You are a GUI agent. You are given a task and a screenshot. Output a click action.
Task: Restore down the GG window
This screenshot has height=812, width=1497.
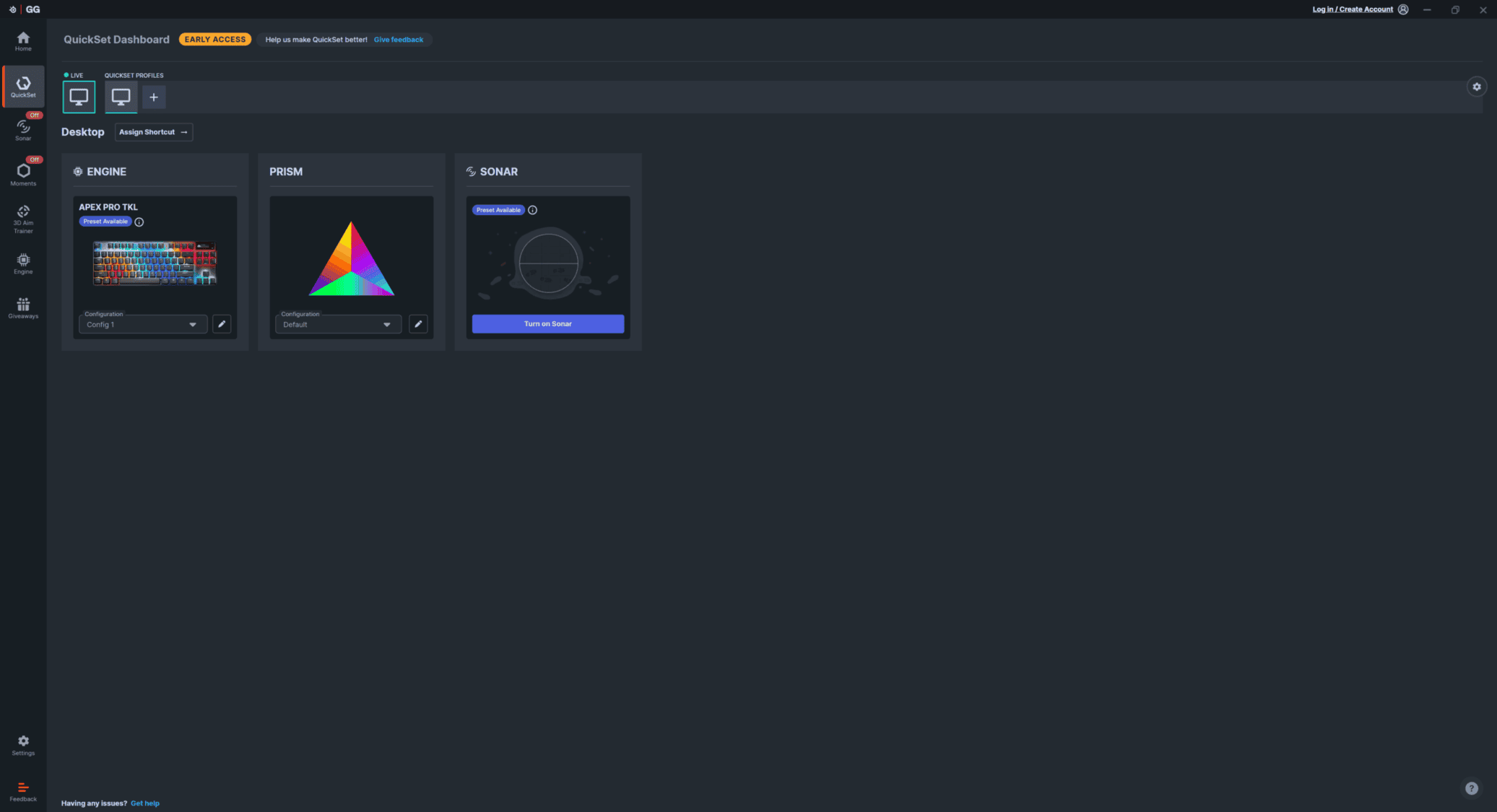pyautogui.click(x=1455, y=9)
